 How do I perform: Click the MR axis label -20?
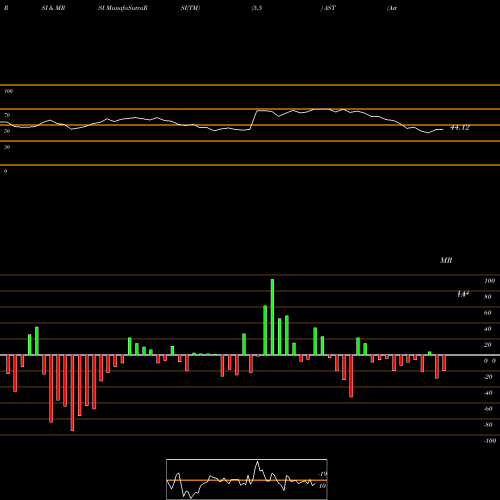pyautogui.click(x=488, y=377)
